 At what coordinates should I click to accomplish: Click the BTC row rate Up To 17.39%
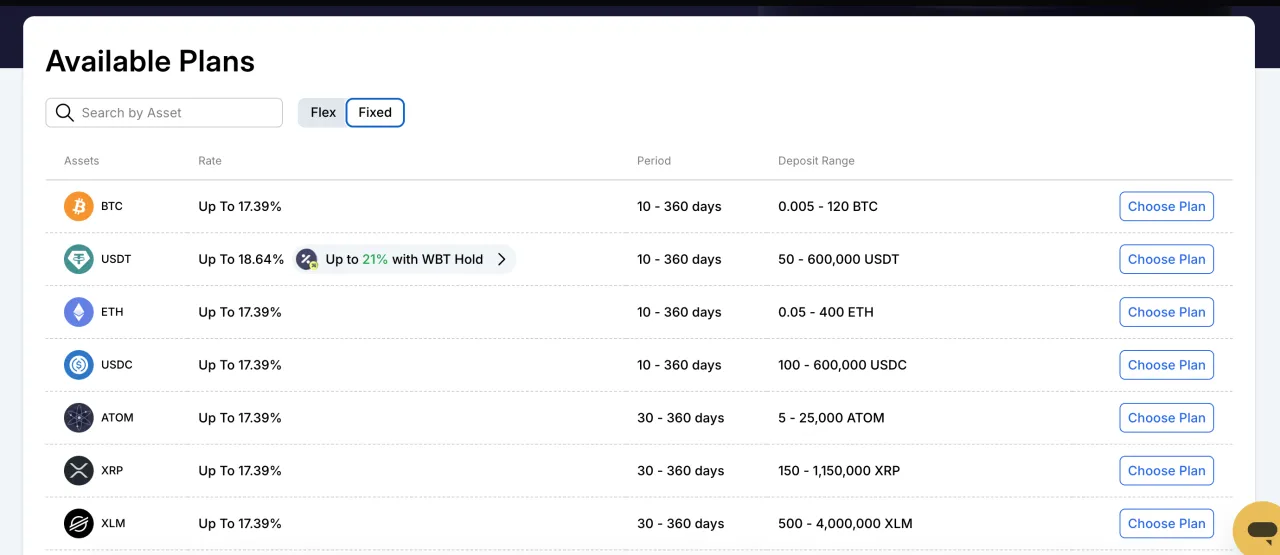(240, 207)
